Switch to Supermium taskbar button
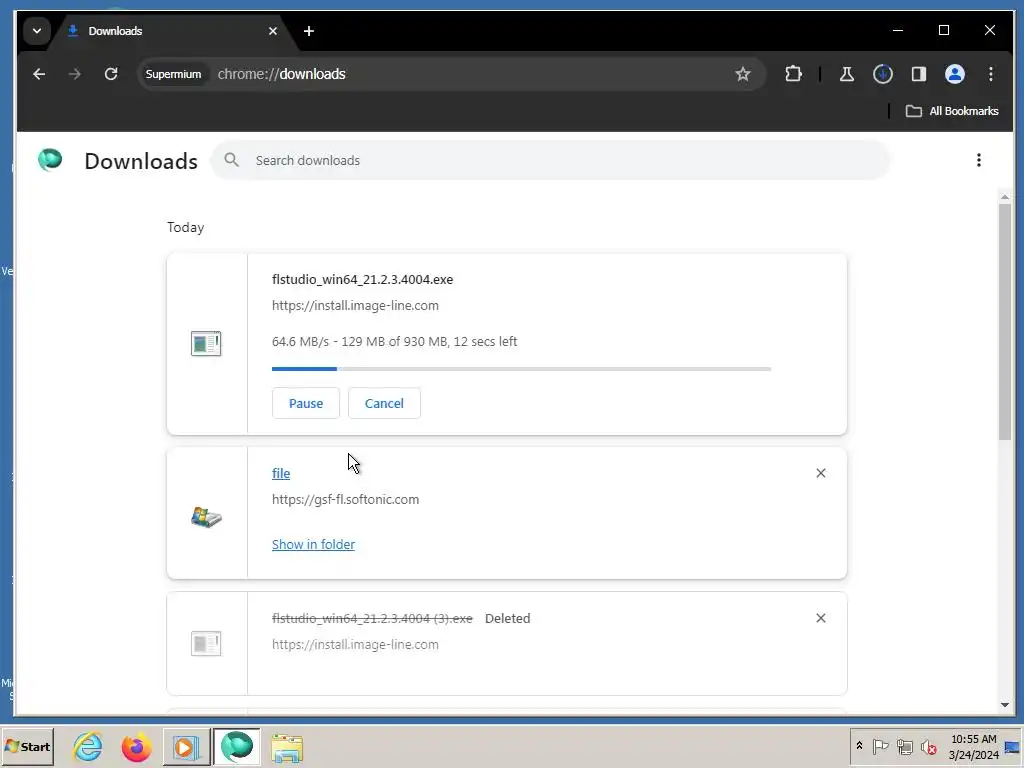Screen dimensions: 1024x768 (236, 747)
